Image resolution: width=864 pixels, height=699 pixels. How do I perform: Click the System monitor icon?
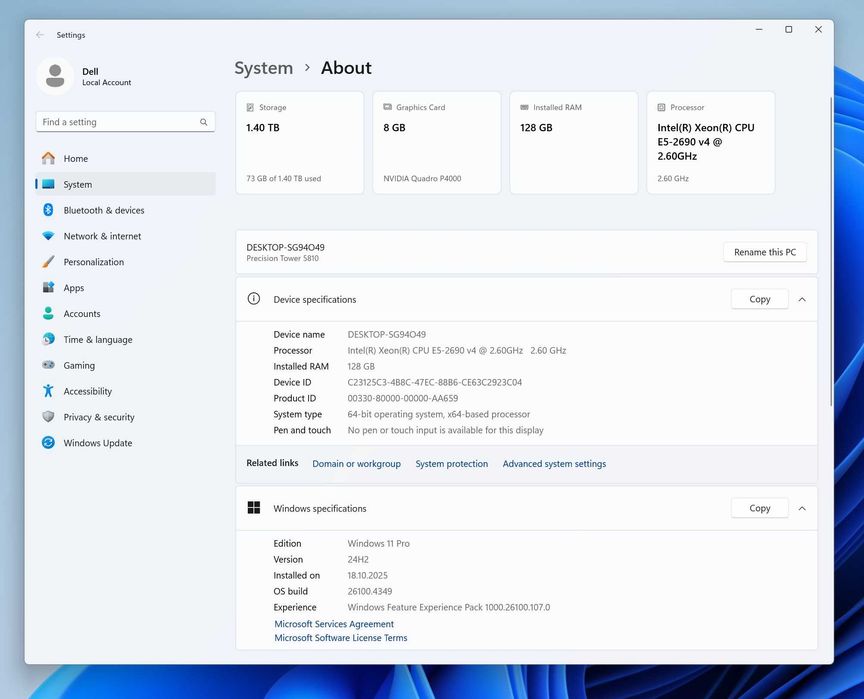[48, 184]
